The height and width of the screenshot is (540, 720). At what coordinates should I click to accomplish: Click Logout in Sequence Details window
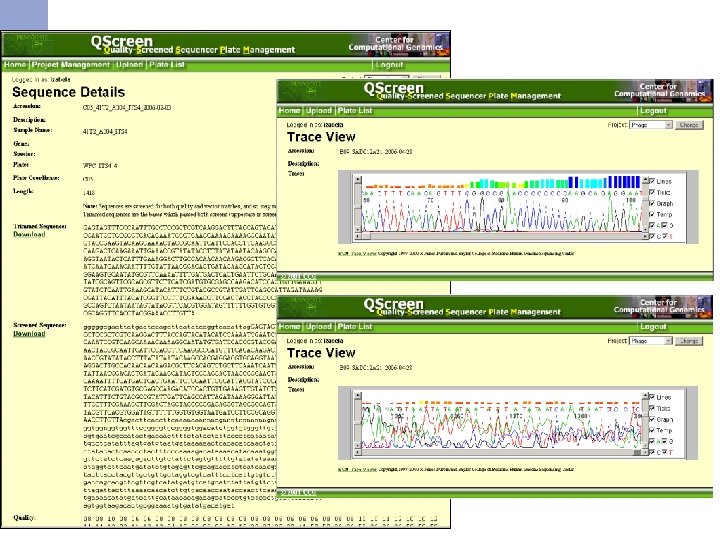389,65
